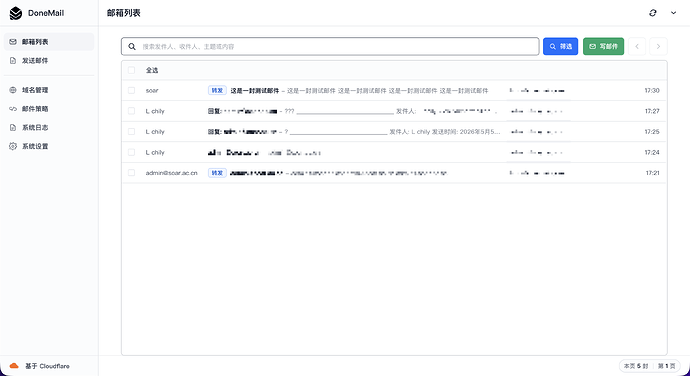Check the box for the 17:24 email
This screenshot has height=376, width=690.
click(x=131, y=152)
